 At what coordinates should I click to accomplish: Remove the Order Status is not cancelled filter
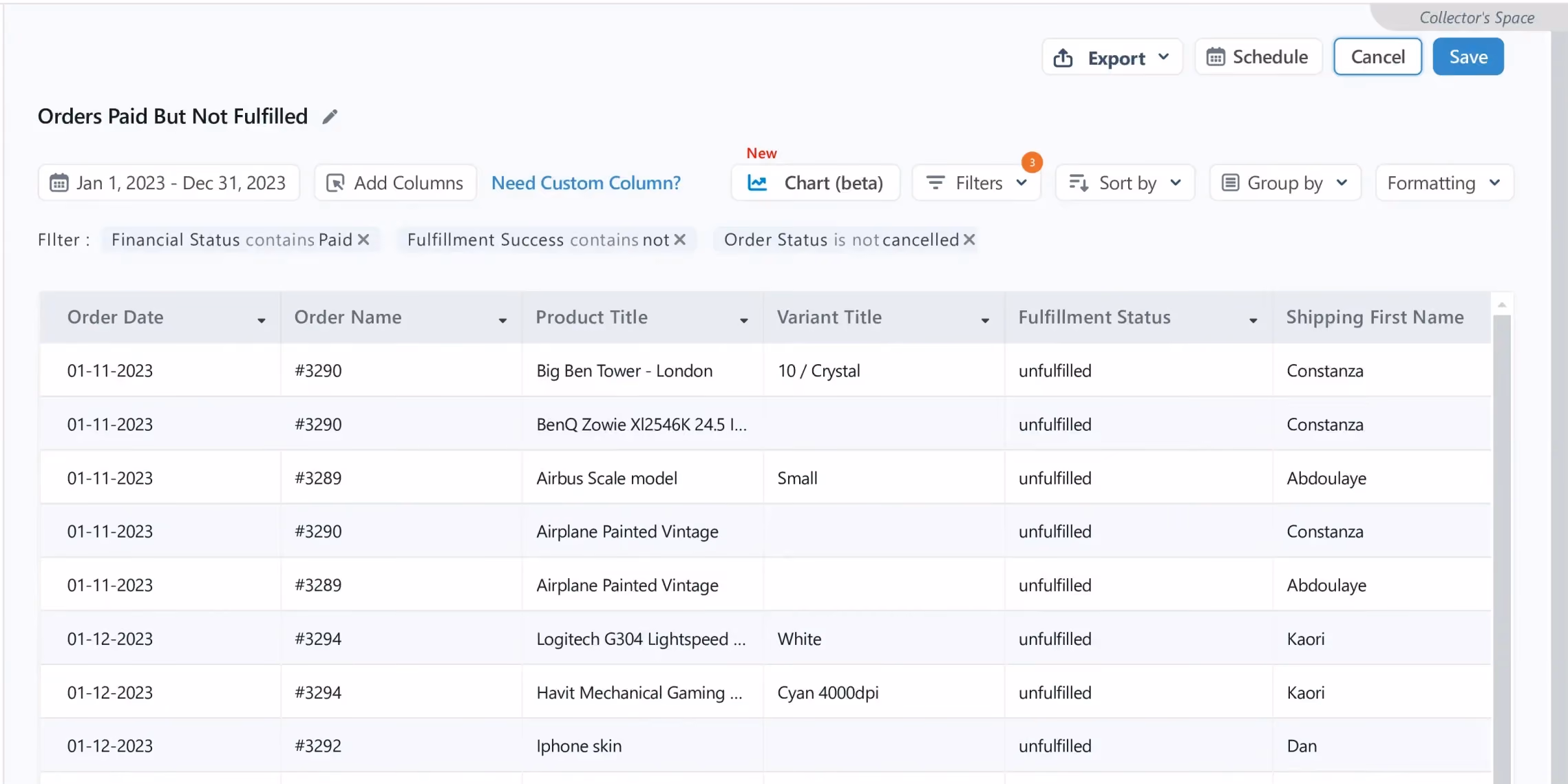coord(969,240)
